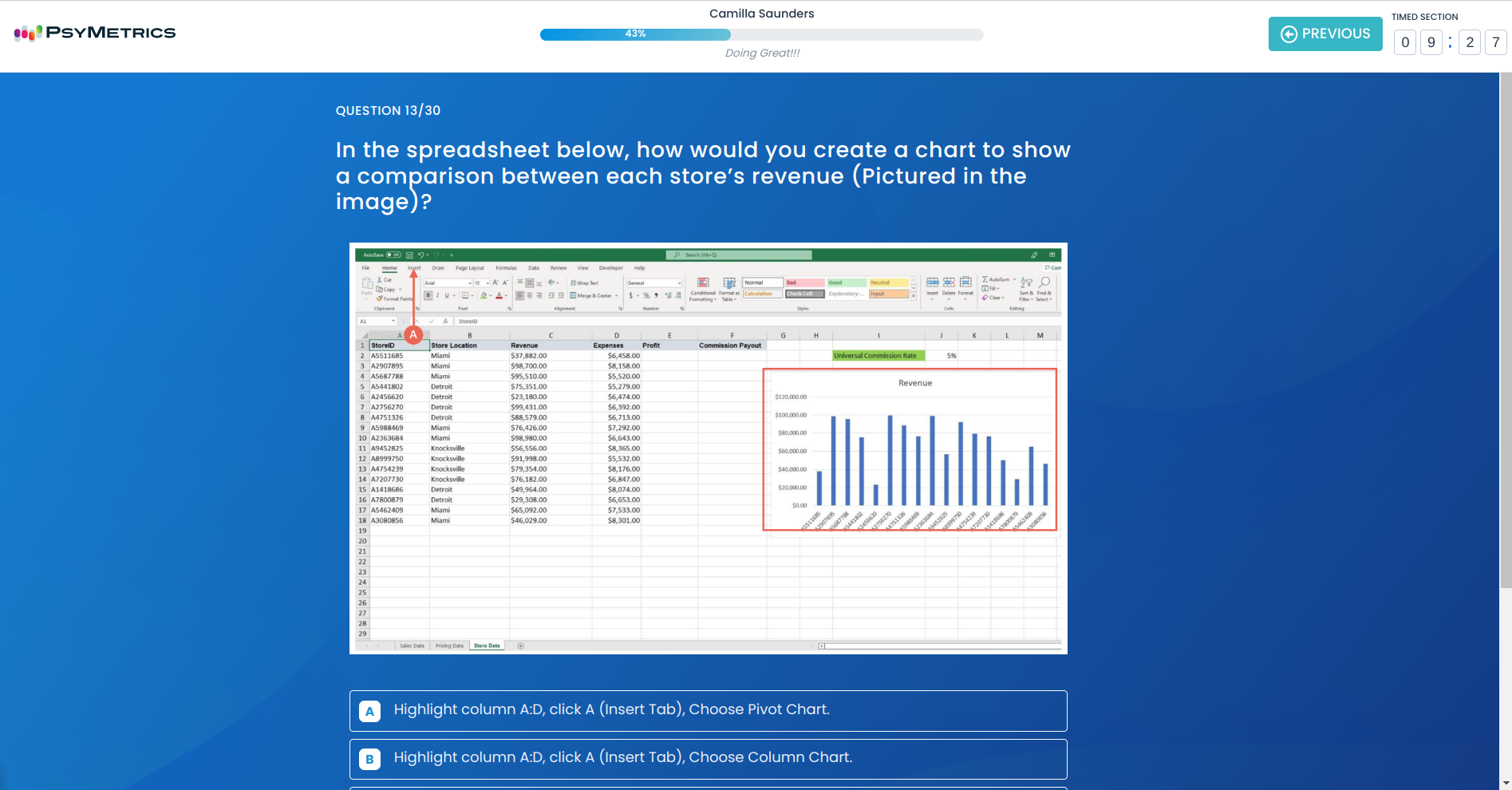
Task: Toggle the AutoSave switch in Excel
Action: coord(393,255)
